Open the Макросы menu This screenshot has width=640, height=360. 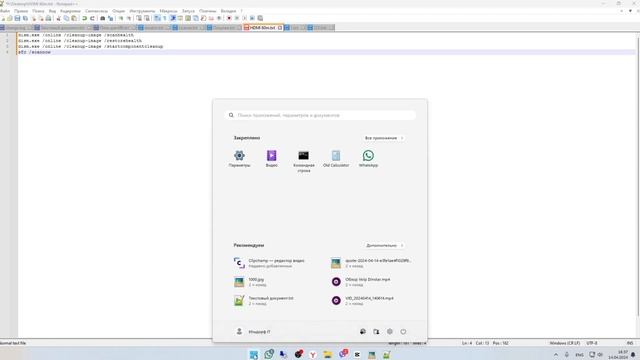coord(168,11)
